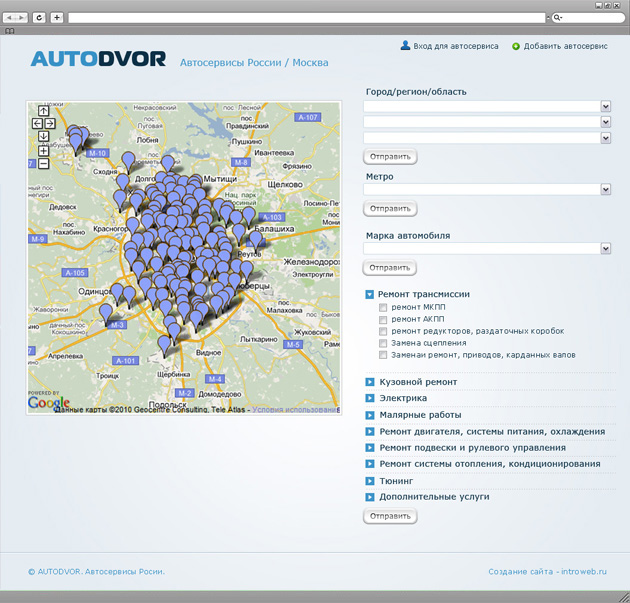This screenshot has width=630, height=603.
Task: Click the green plus icon beside Добавить автосервис
Action: point(515,47)
